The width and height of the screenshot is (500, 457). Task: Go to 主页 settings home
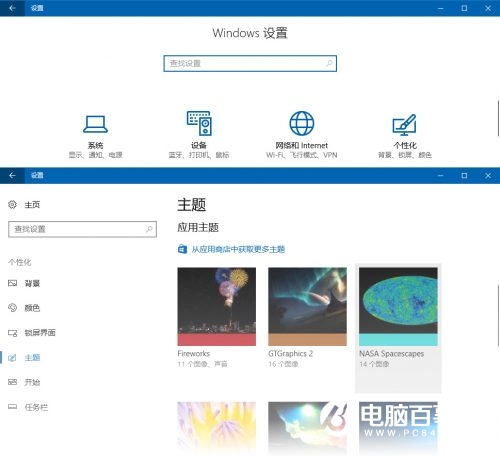32,204
